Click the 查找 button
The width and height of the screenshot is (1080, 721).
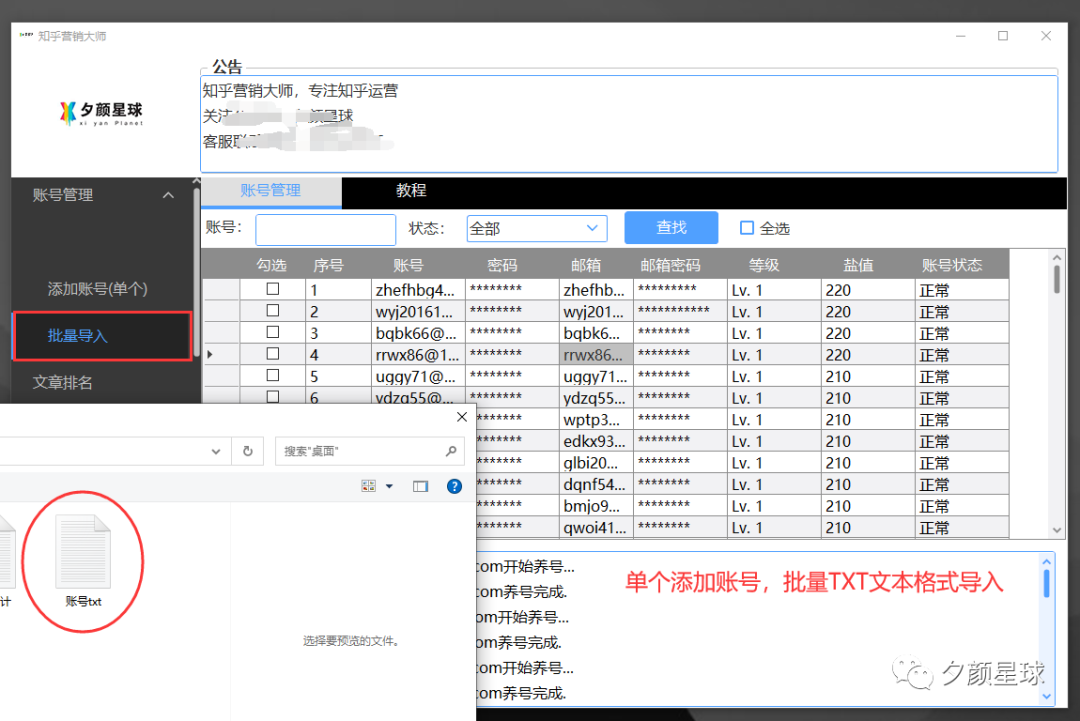coord(672,228)
